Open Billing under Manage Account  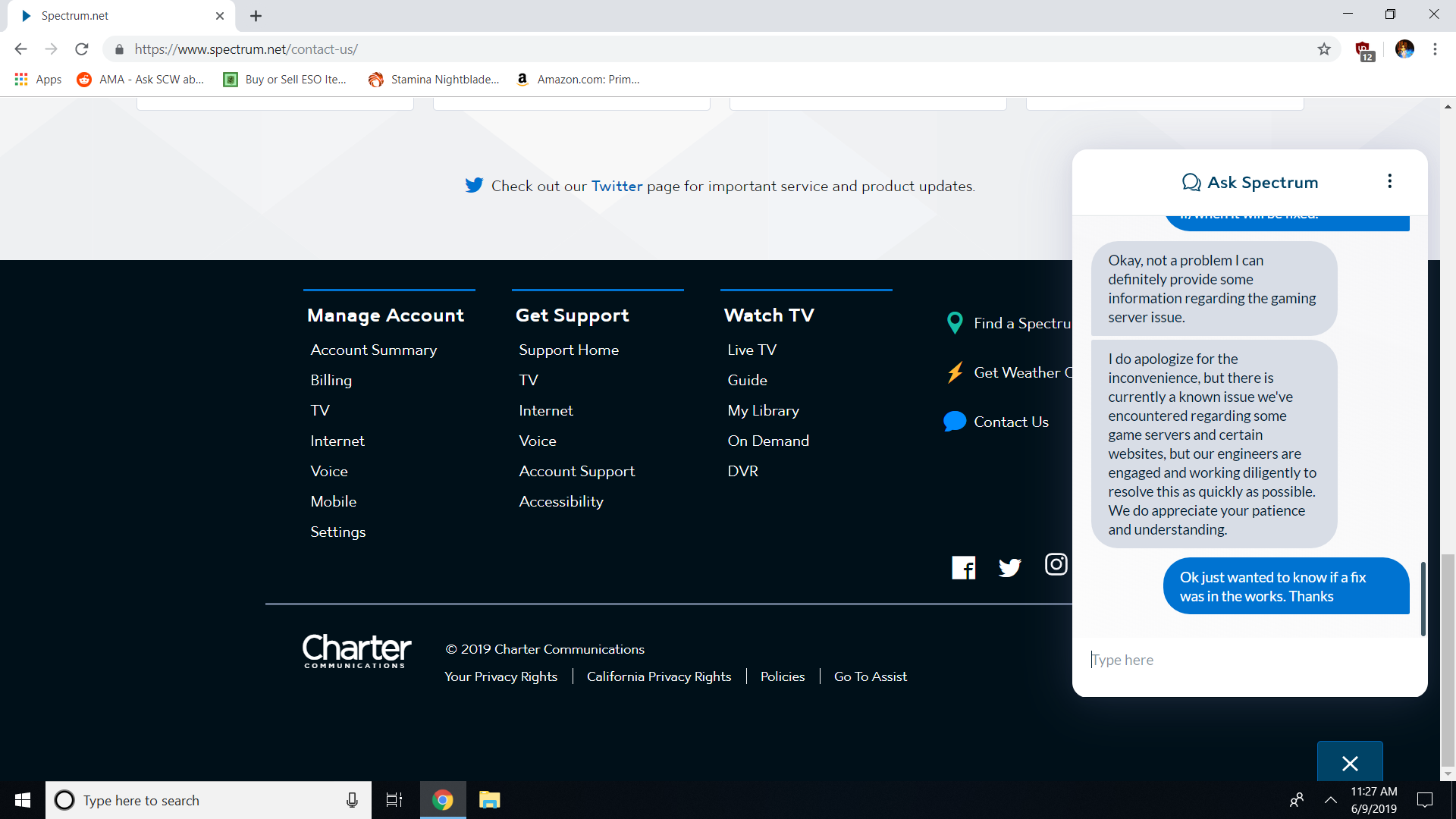(331, 380)
